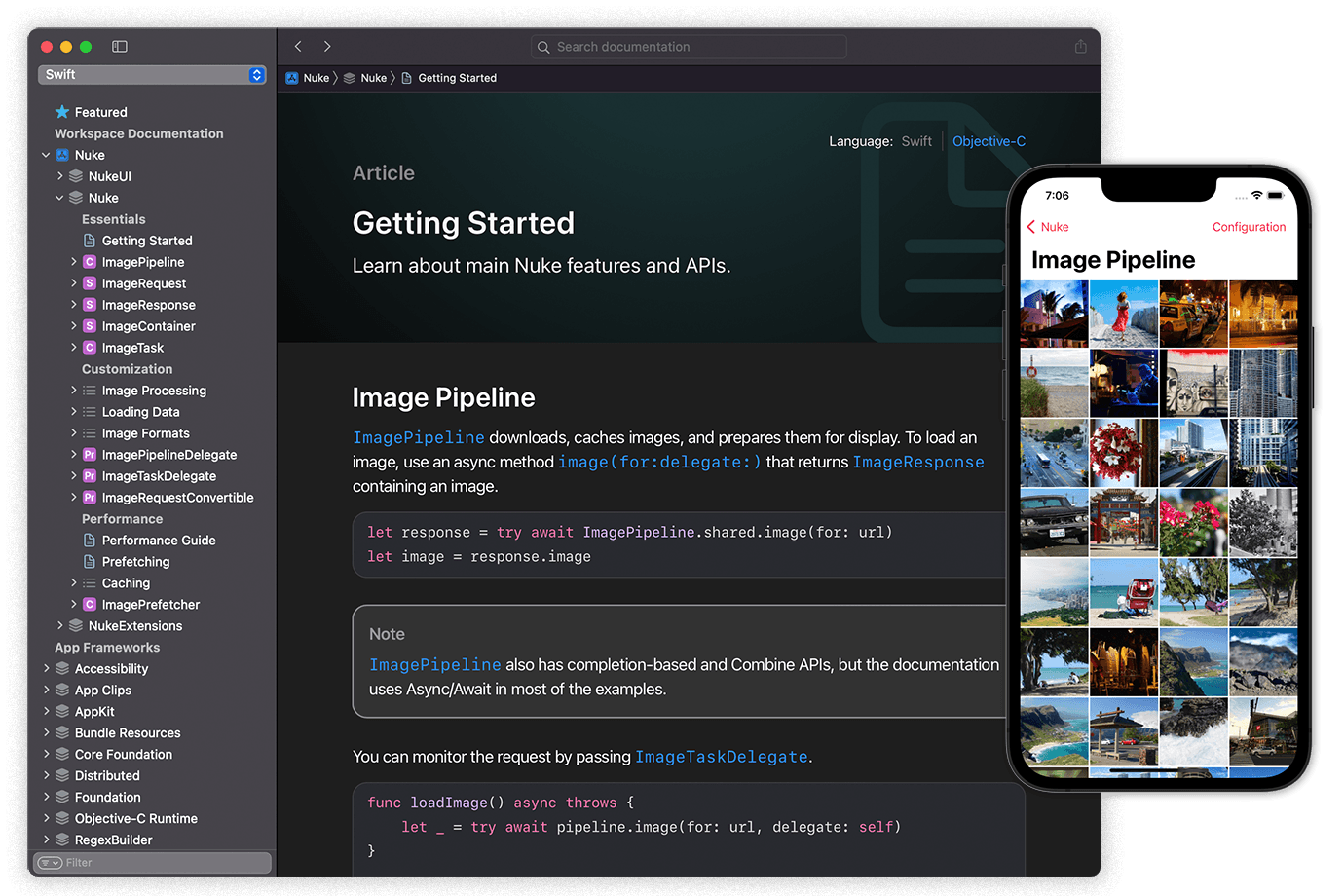The image size is (1344, 896).
Task: Click the ImagePipeline class icon
Action: (x=90, y=262)
